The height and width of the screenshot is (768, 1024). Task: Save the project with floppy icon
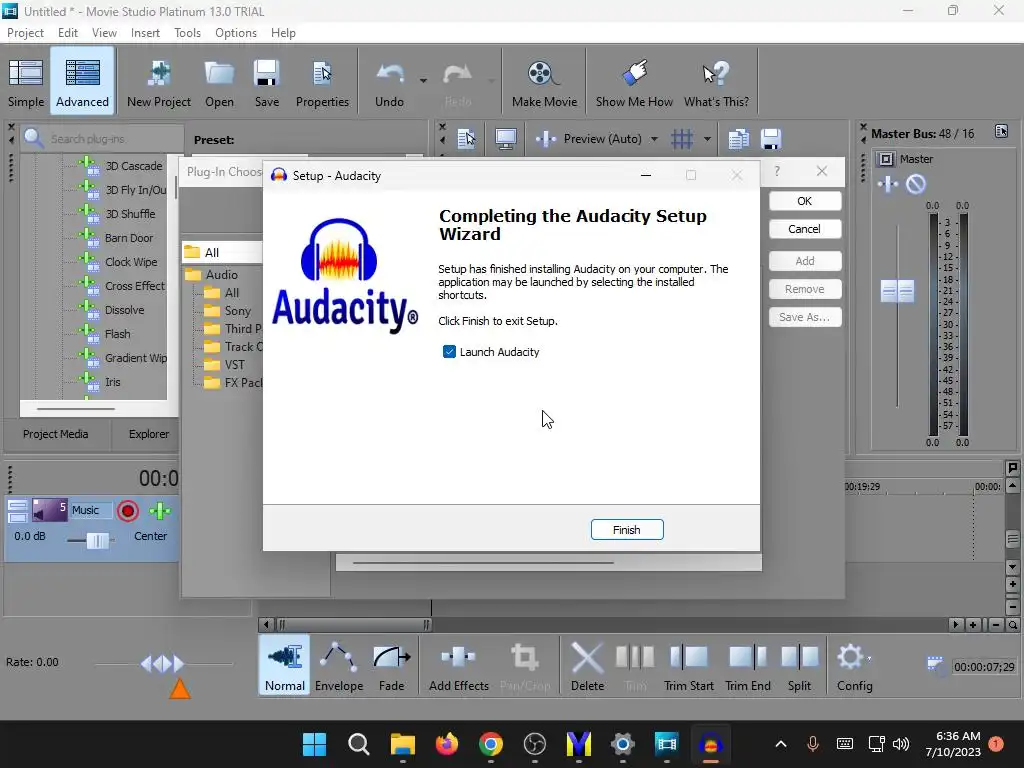(x=266, y=82)
